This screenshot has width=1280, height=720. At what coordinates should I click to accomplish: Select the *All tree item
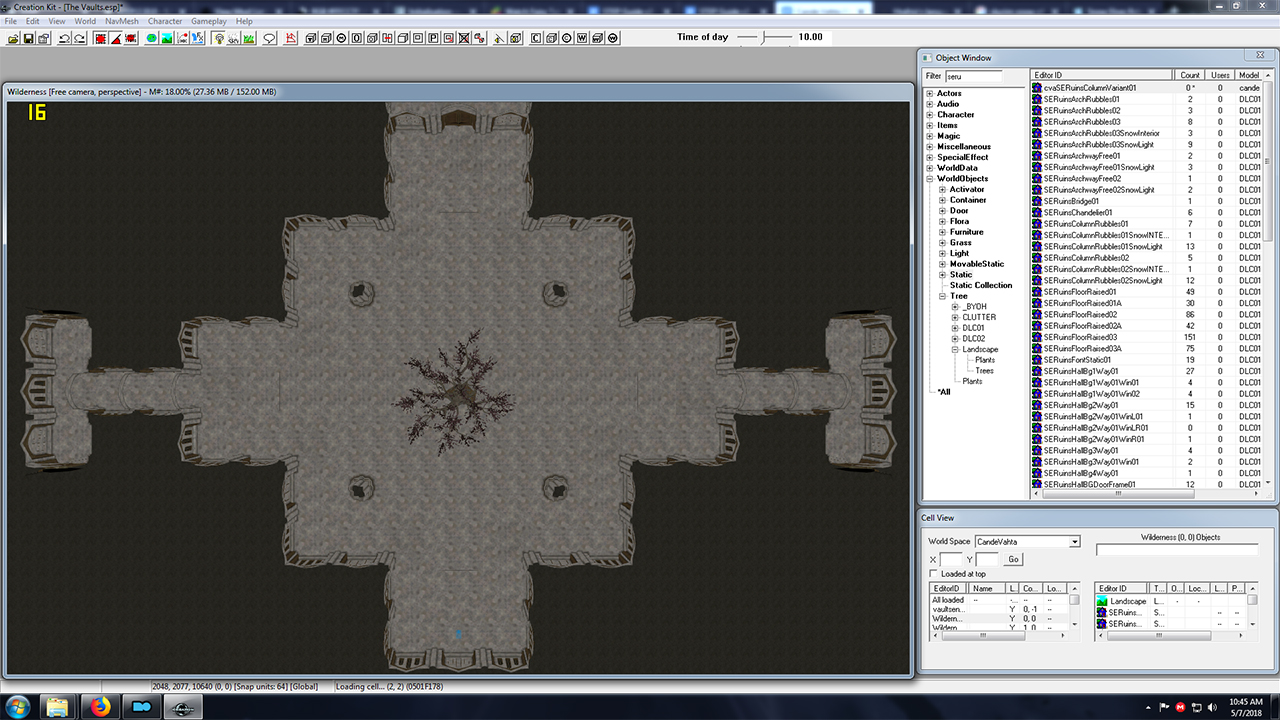(x=944, y=392)
